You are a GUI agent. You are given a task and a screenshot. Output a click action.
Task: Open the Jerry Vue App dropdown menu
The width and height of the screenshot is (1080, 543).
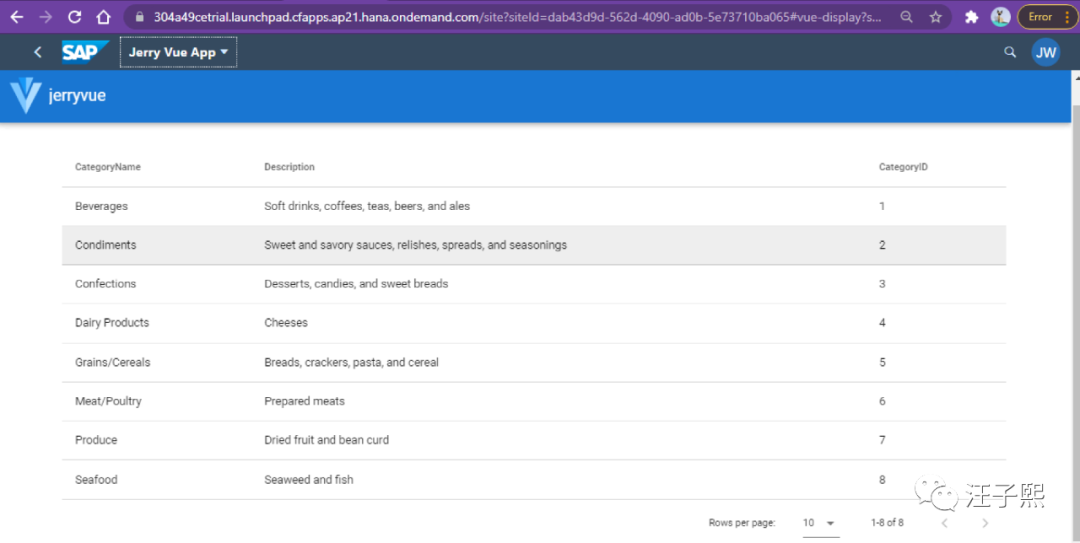[178, 52]
